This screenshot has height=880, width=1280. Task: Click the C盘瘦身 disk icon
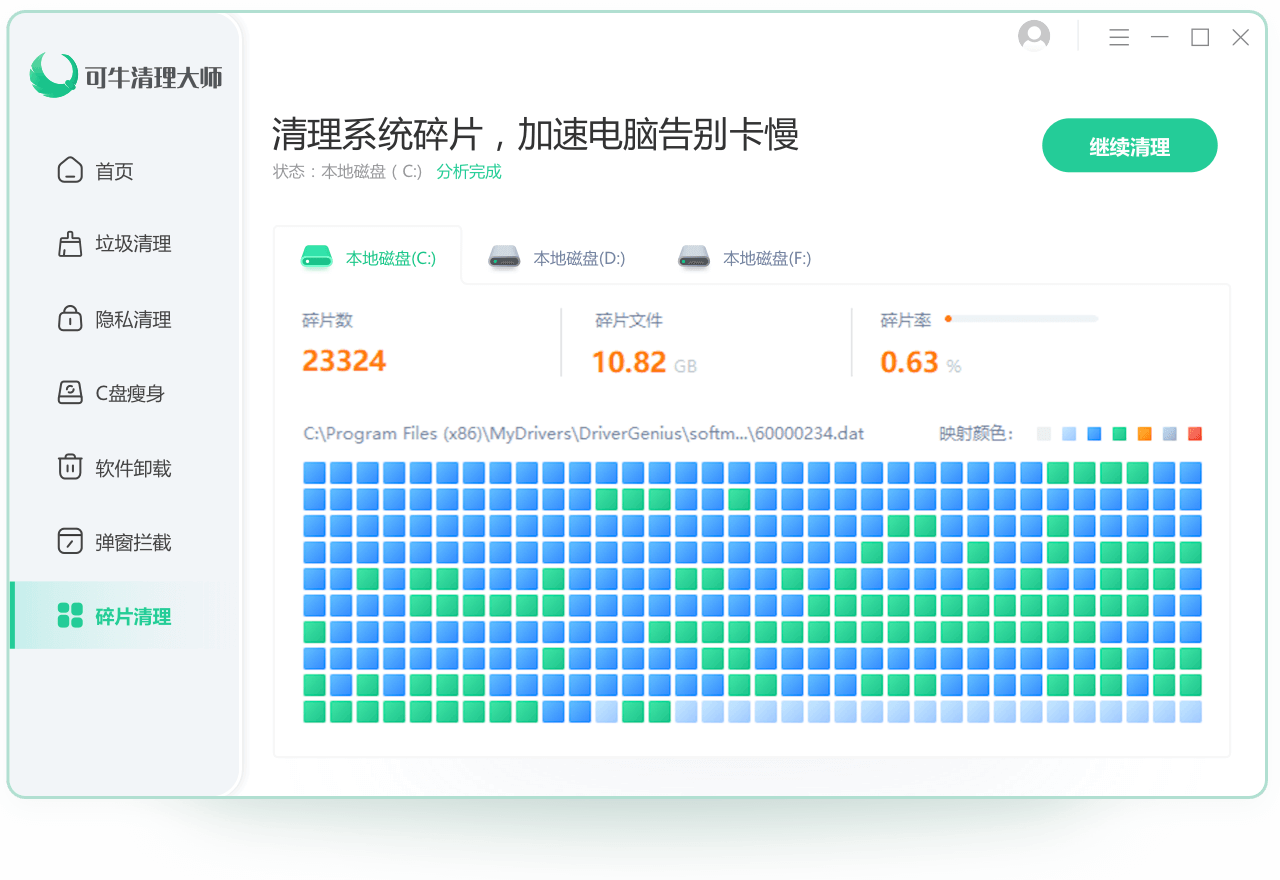tap(70, 393)
